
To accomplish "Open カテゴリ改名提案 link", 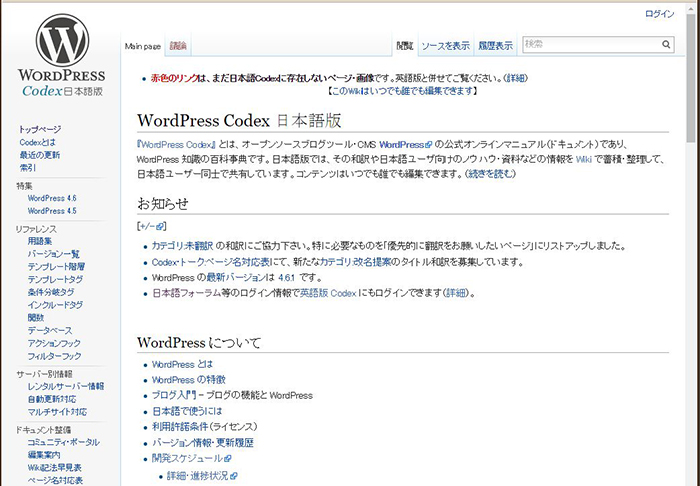I will pos(355,262).
